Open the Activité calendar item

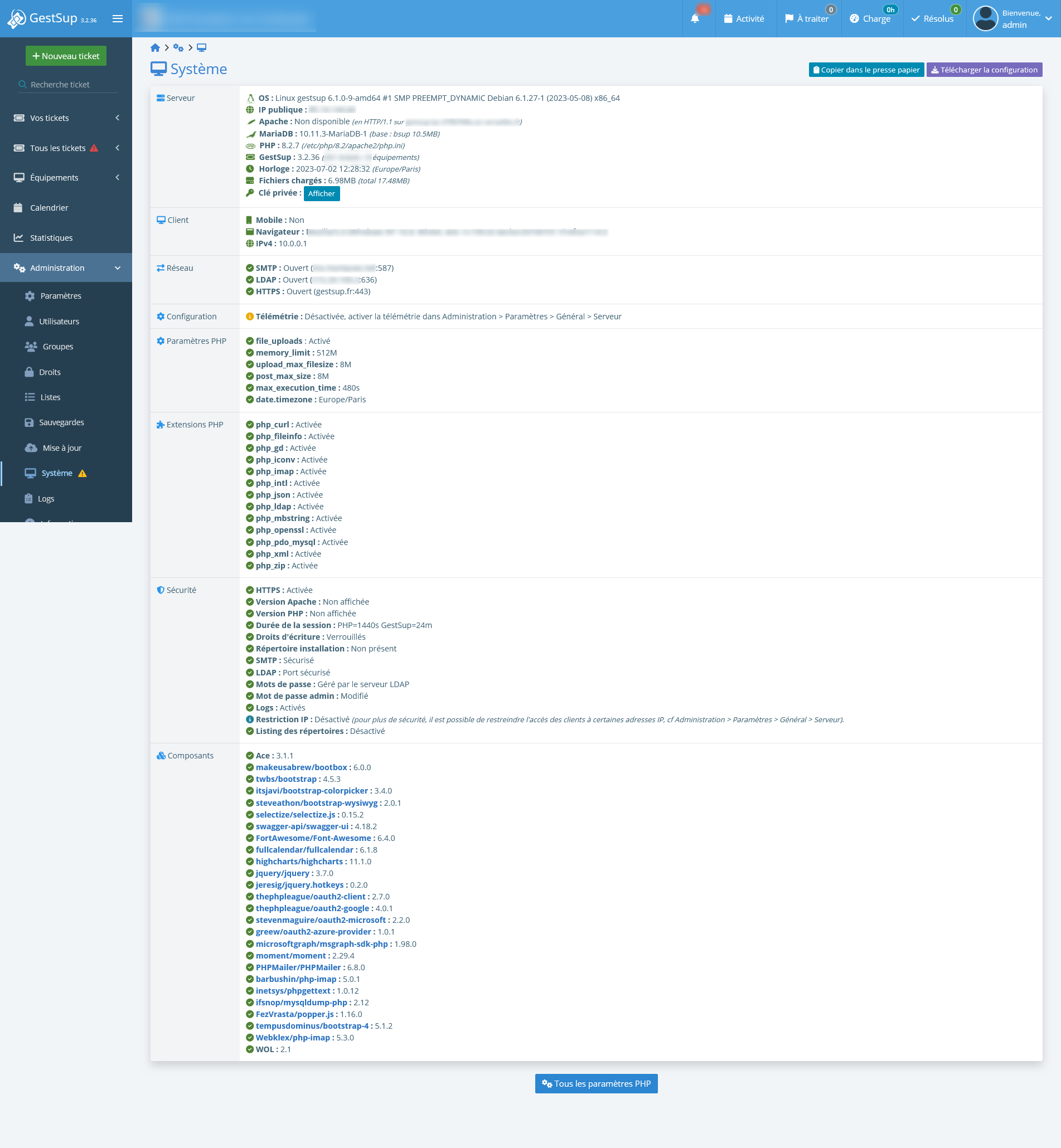[744, 18]
